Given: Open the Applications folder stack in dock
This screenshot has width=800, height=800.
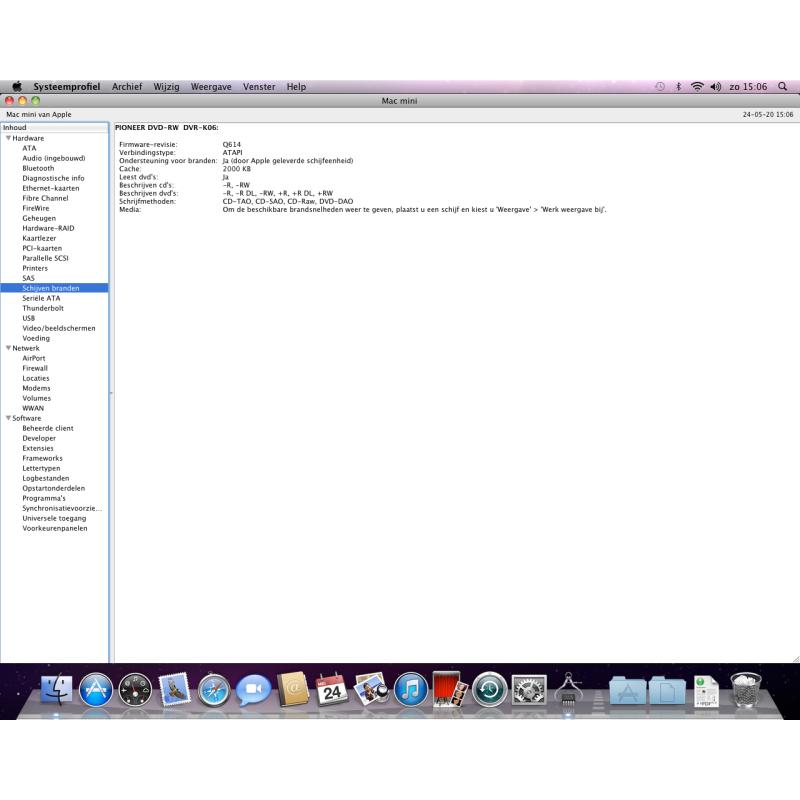Looking at the screenshot, I should pyautogui.click(x=628, y=691).
